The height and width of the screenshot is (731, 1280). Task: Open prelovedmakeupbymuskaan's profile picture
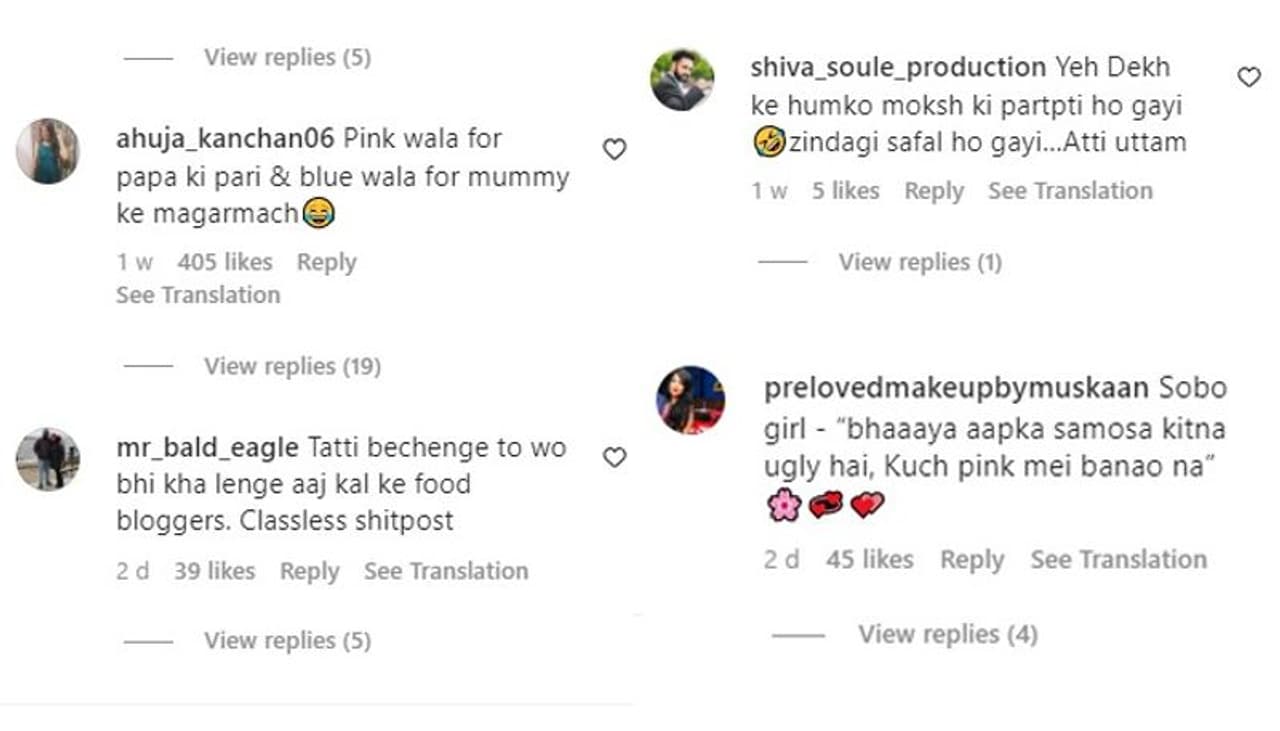coord(690,400)
